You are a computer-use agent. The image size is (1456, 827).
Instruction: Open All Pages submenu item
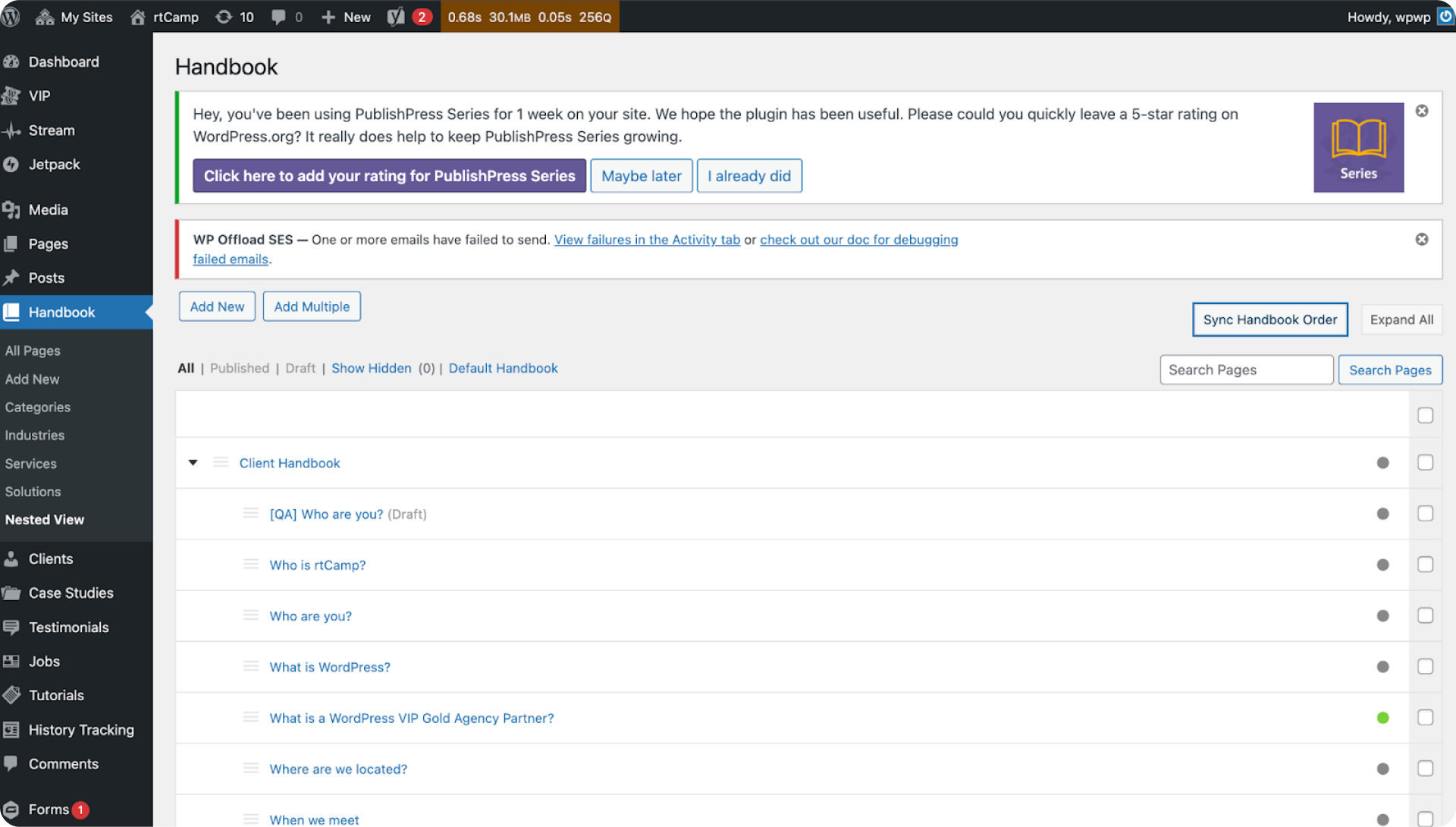pos(33,351)
